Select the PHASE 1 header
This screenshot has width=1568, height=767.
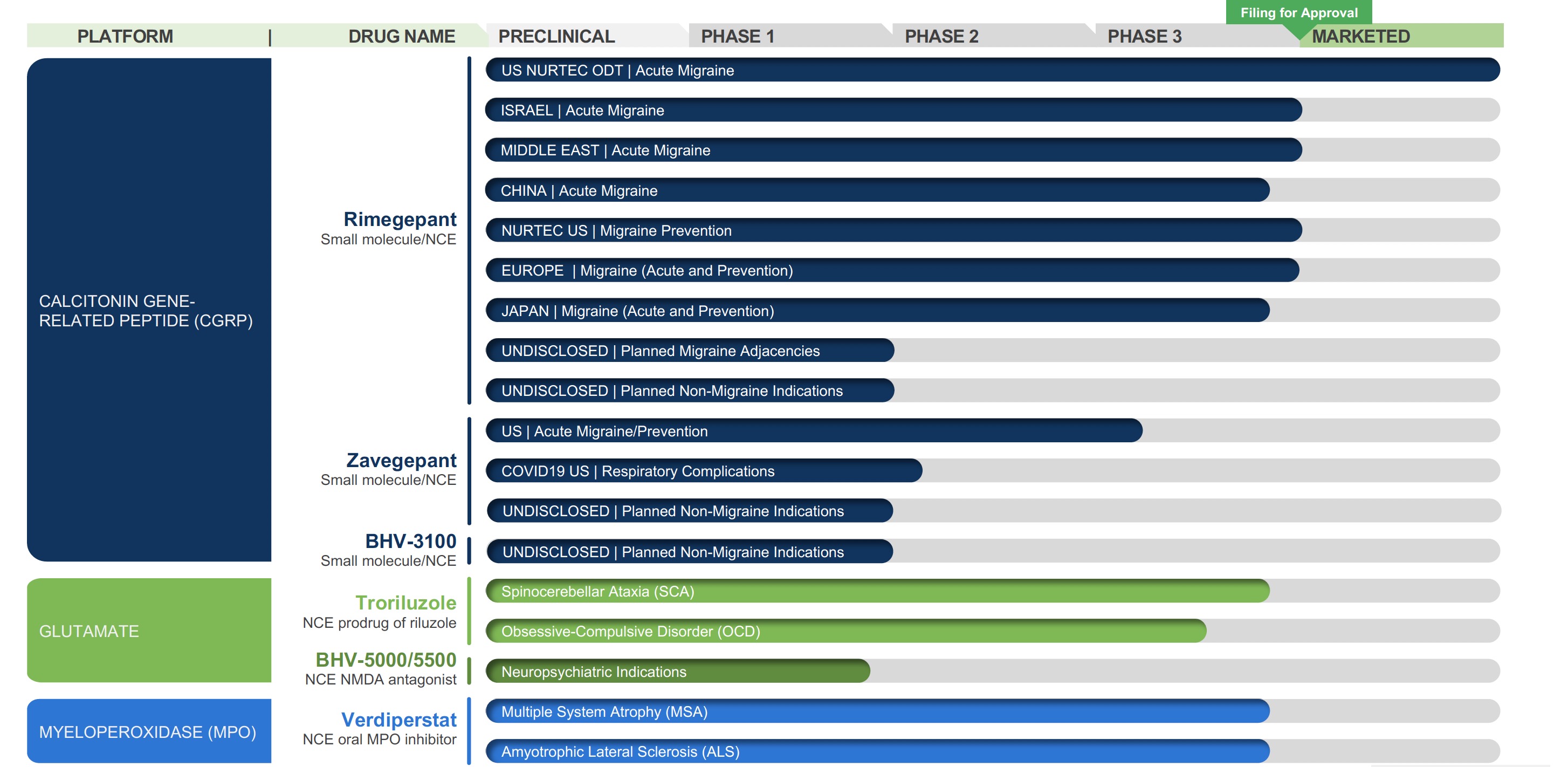pyautogui.click(x=737, y=36)
